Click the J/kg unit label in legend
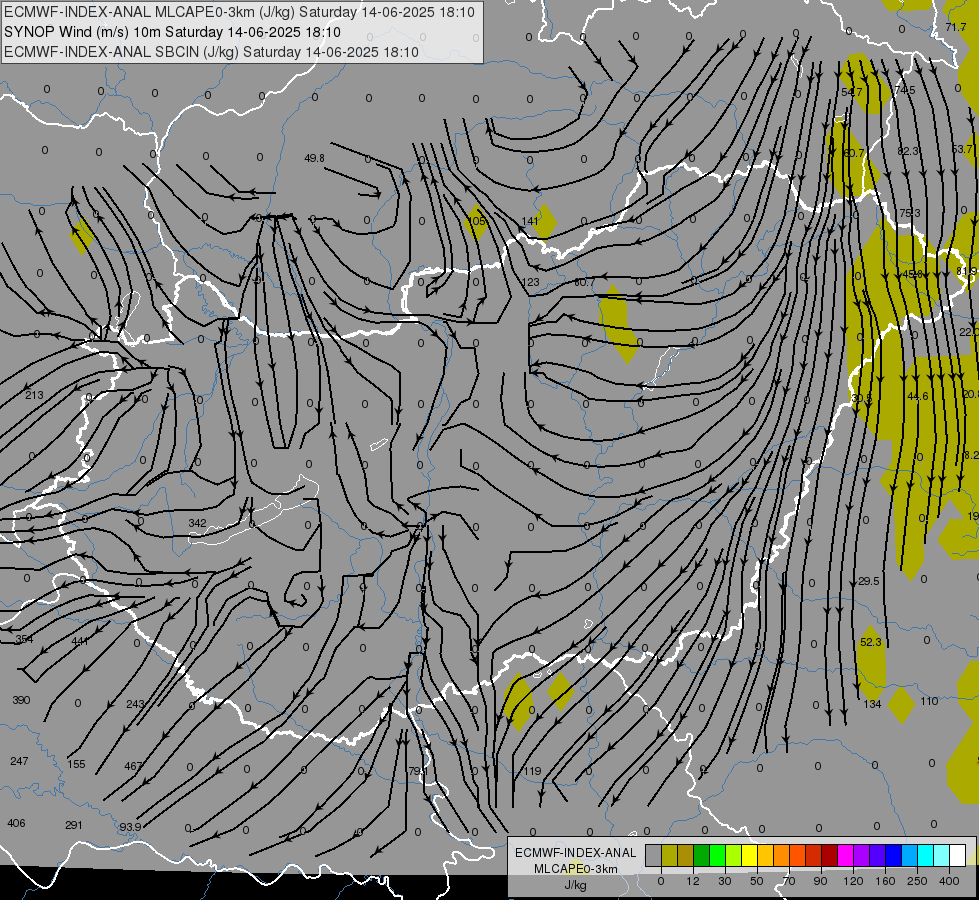 tap(575, 885)
